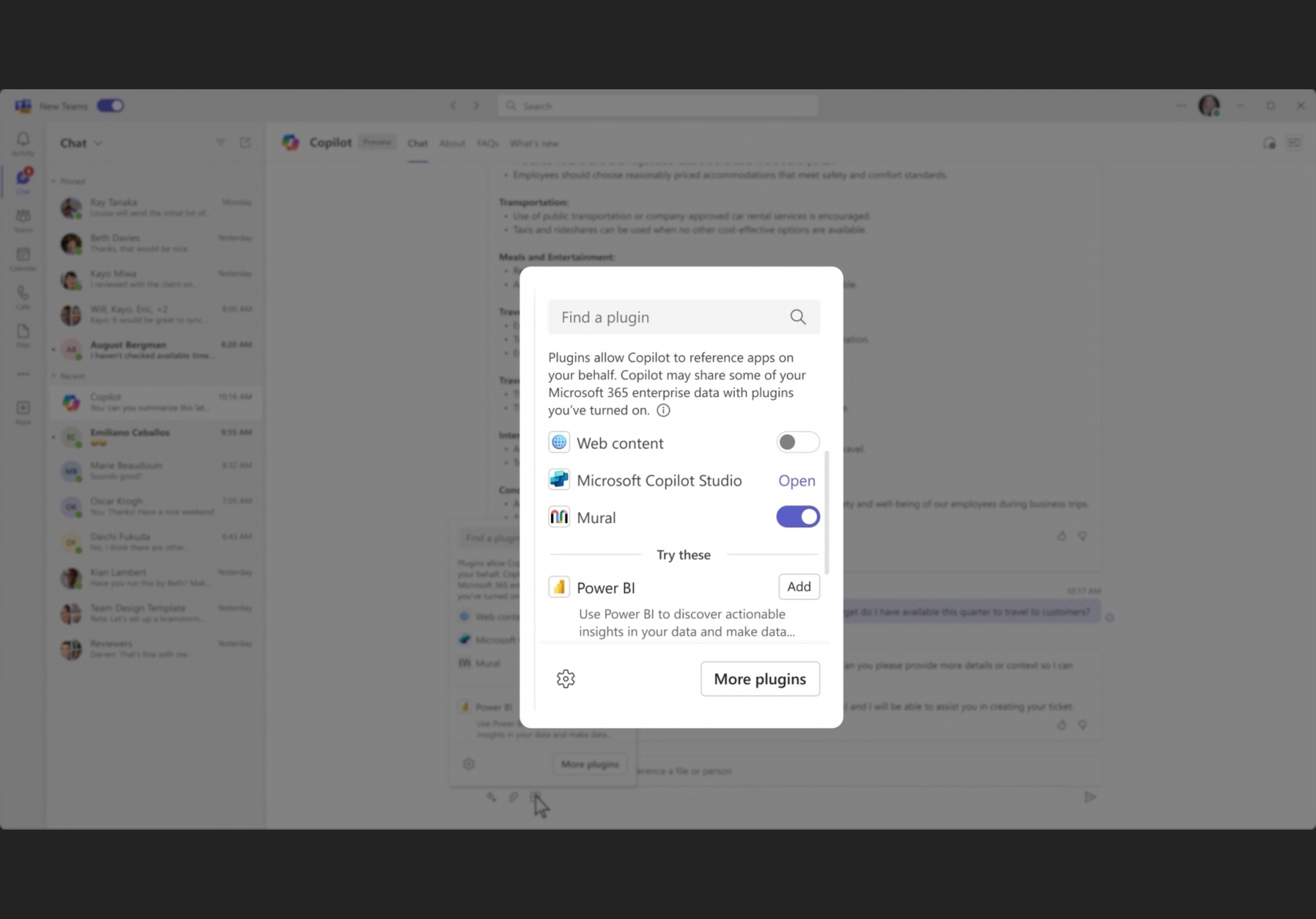Click the info icon after plugin description
The image size is (1316, 919).
663,410
